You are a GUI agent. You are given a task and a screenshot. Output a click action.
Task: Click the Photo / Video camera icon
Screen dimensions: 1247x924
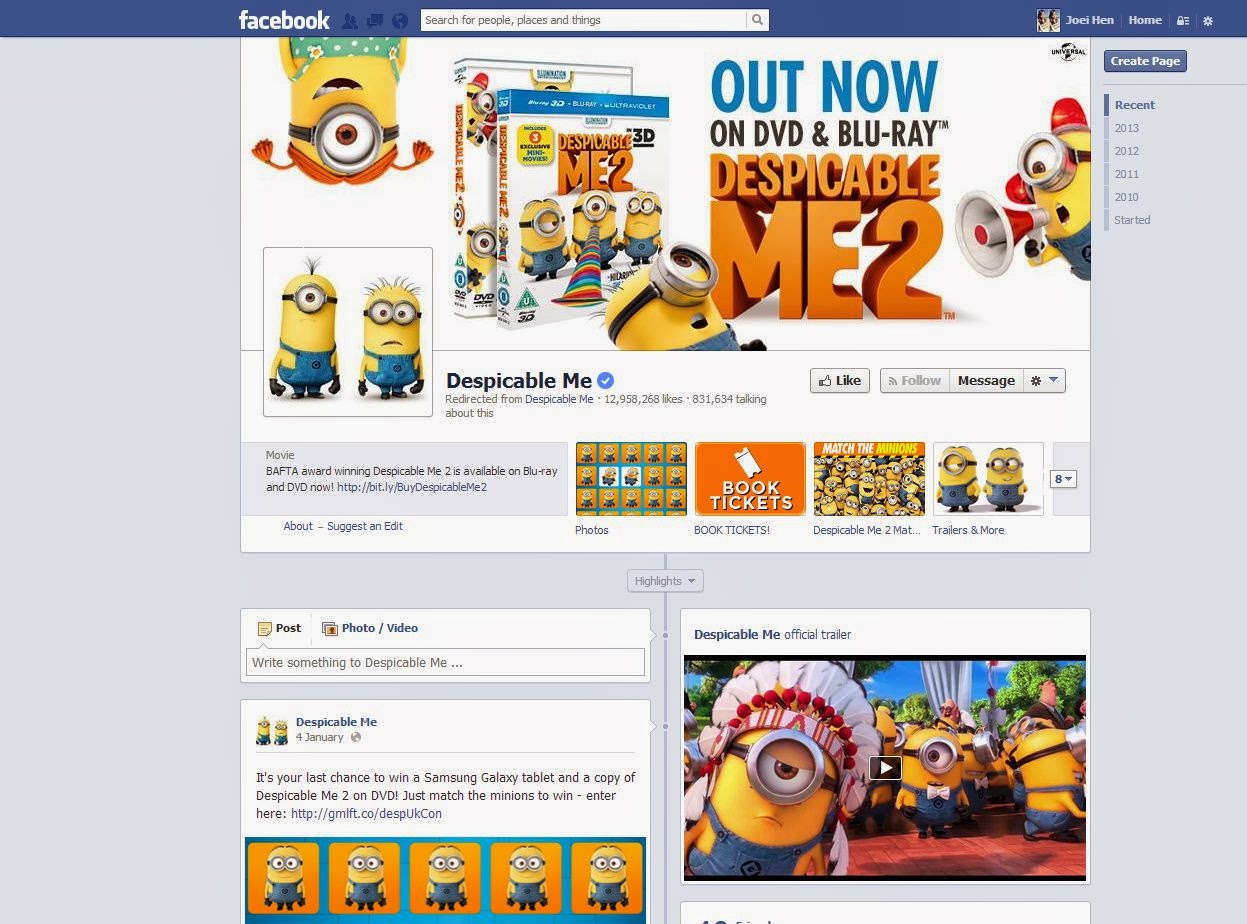pyautogui.click(x=330, y=629)
